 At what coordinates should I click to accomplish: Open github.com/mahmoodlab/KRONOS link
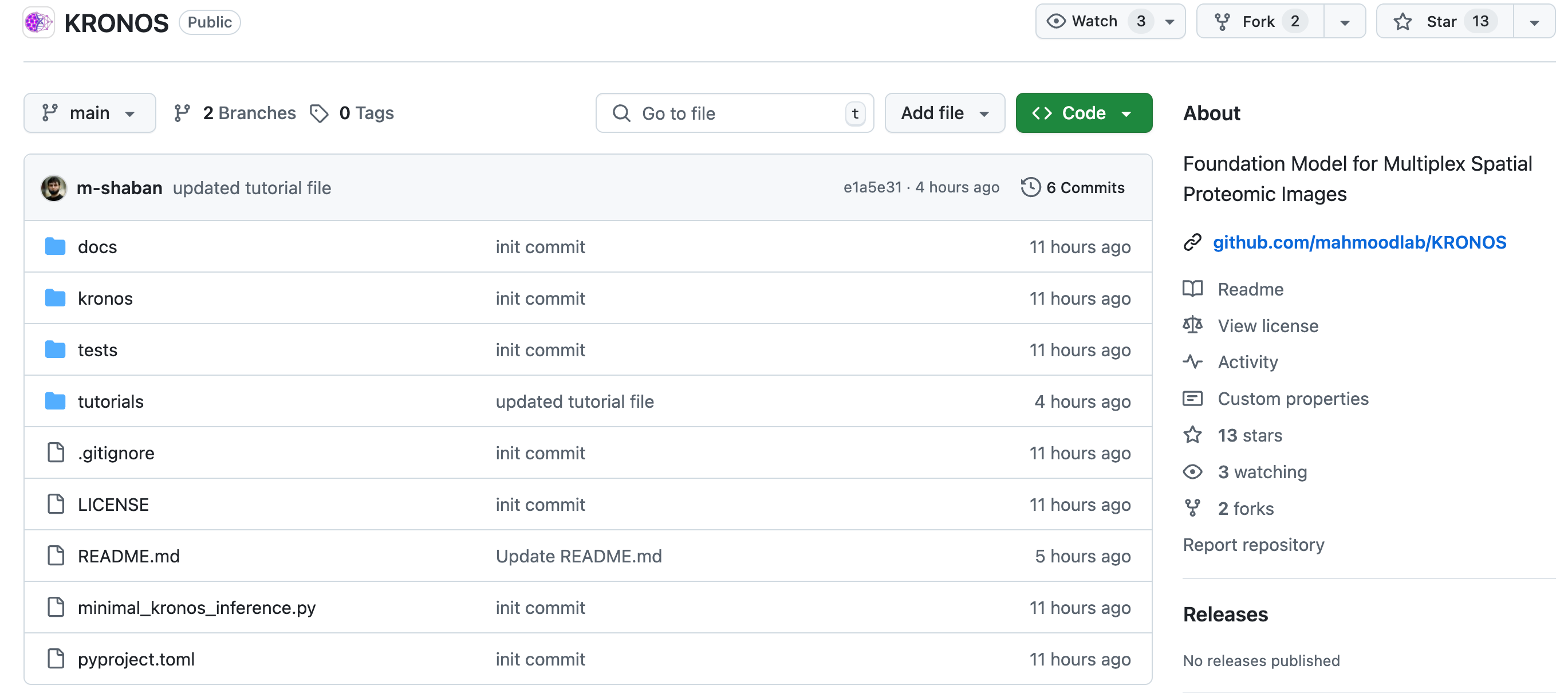coord(1358,242)
